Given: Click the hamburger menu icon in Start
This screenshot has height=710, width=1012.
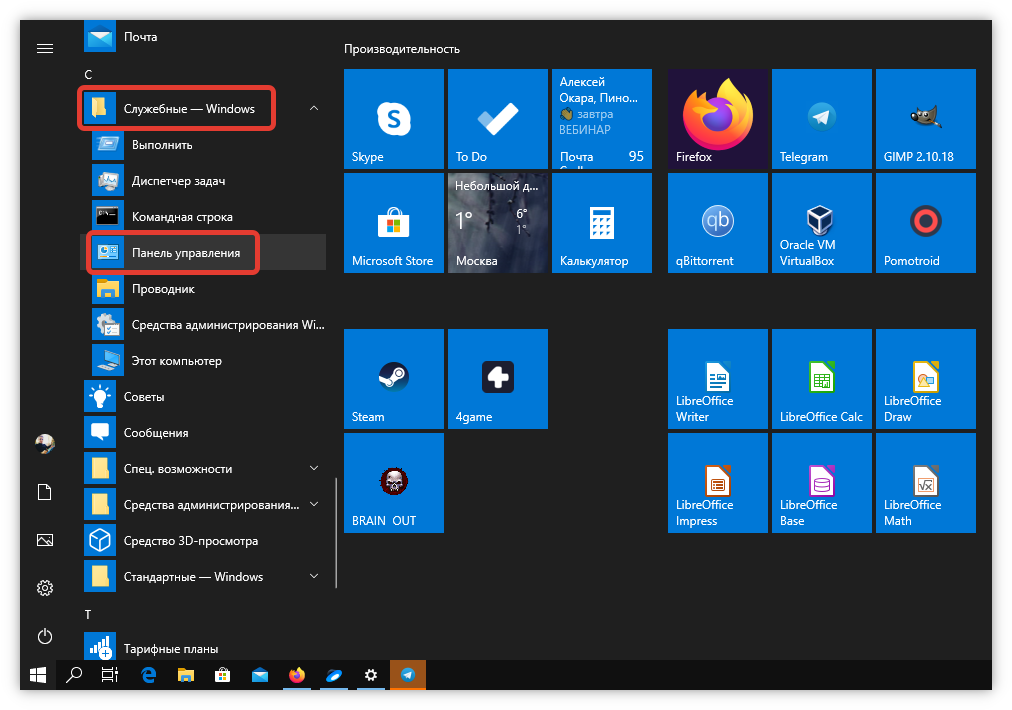Looking at the screenshot, I should [45, 48].
